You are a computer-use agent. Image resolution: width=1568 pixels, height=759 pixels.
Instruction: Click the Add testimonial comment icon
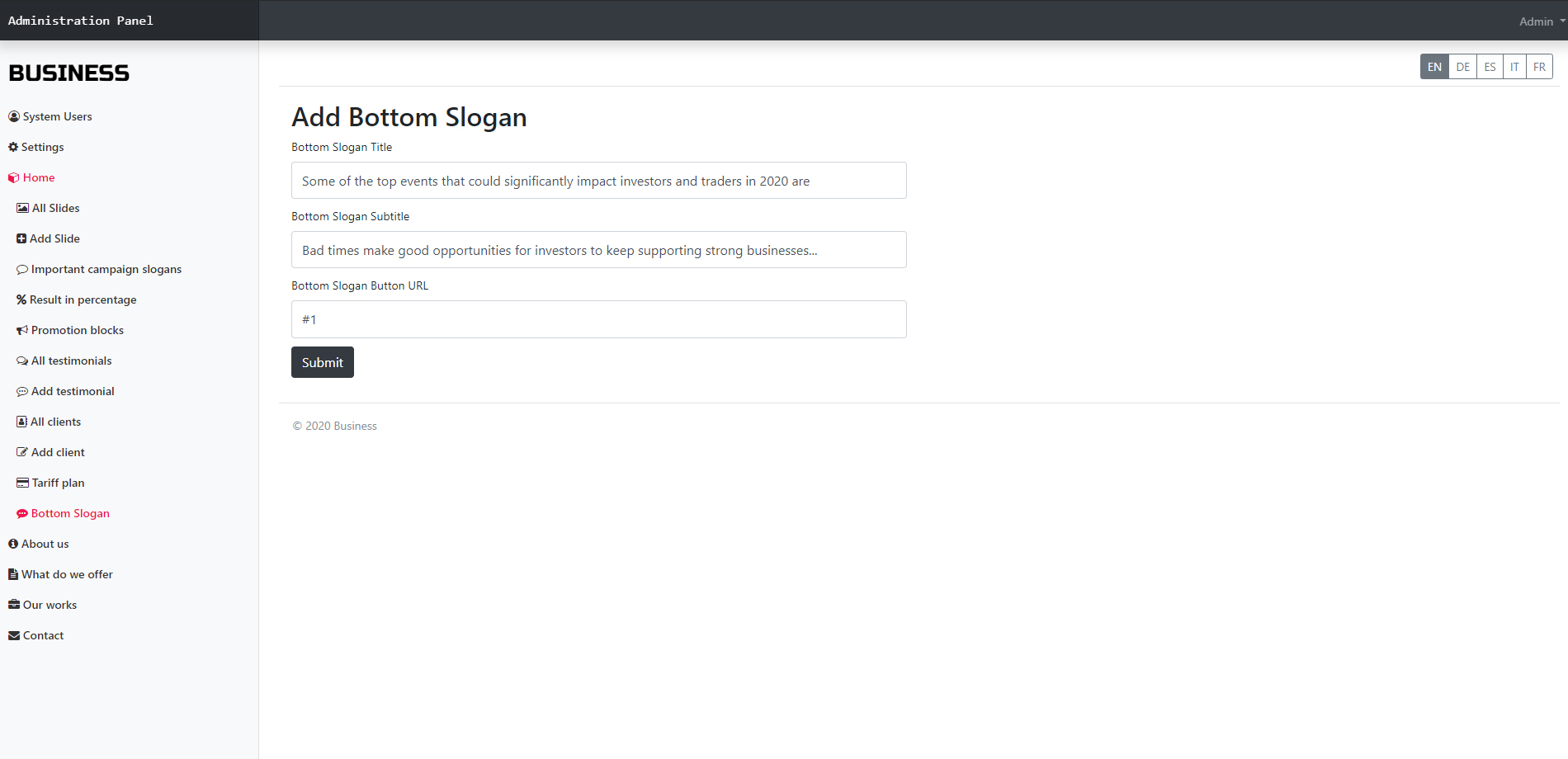pos(22,391)
